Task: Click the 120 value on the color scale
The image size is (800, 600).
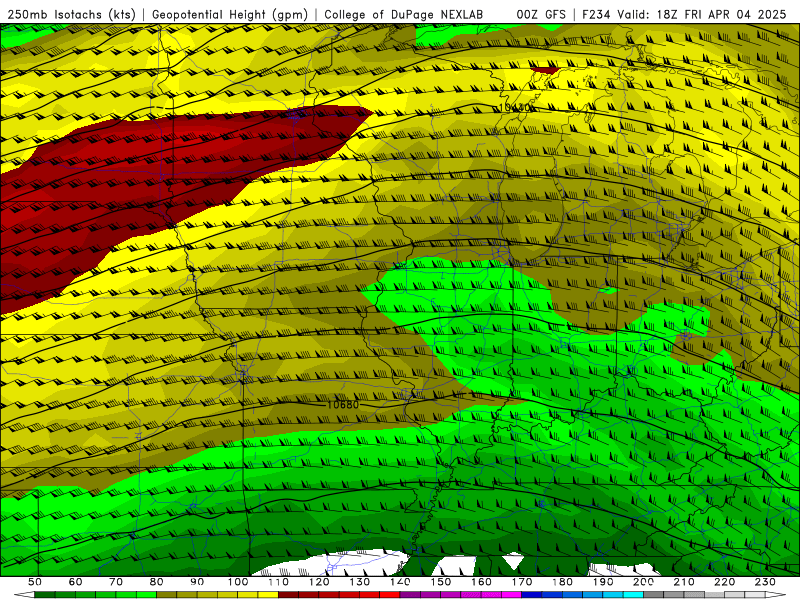Action: [319, 582]
